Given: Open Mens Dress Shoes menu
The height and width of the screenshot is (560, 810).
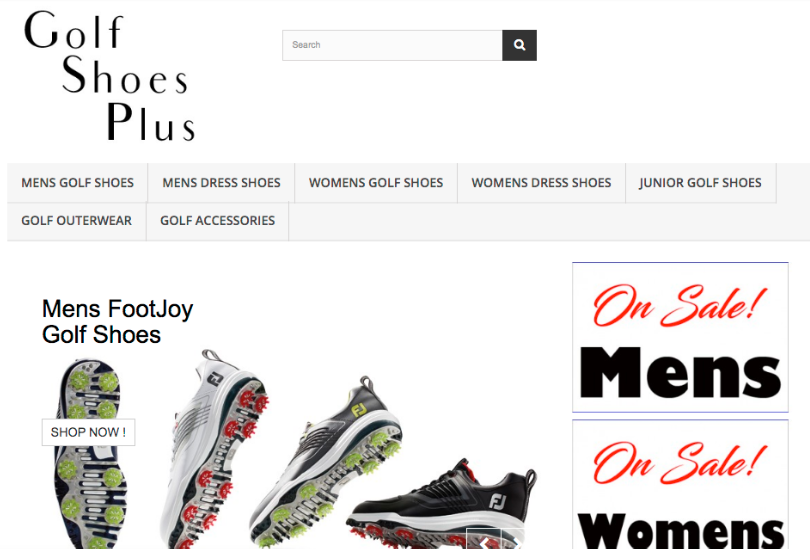Looking at the screenshot, I should (221, 183).
